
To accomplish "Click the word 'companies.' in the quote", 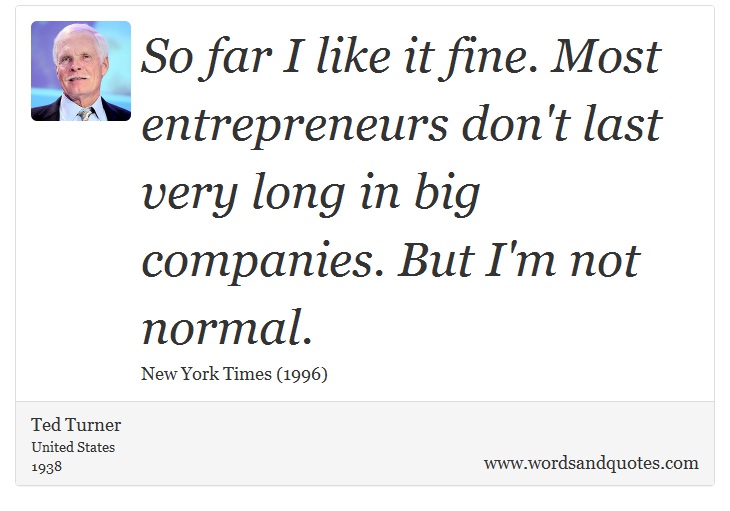I will pyautogui.click(x=263, y=262).
